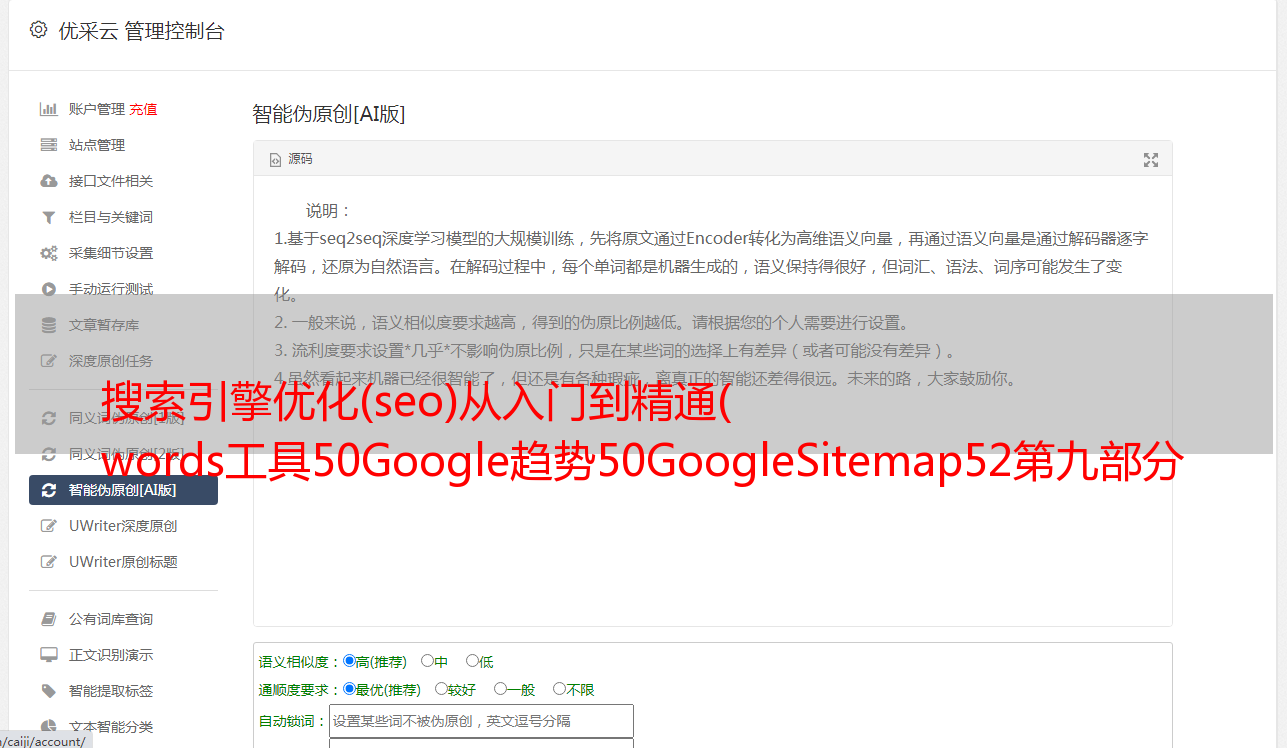Click the gear icon beside 优采云 管理控制台
Image resolution: width=1287 pixels, height=748 pixels.
click(x=38, y=30)
